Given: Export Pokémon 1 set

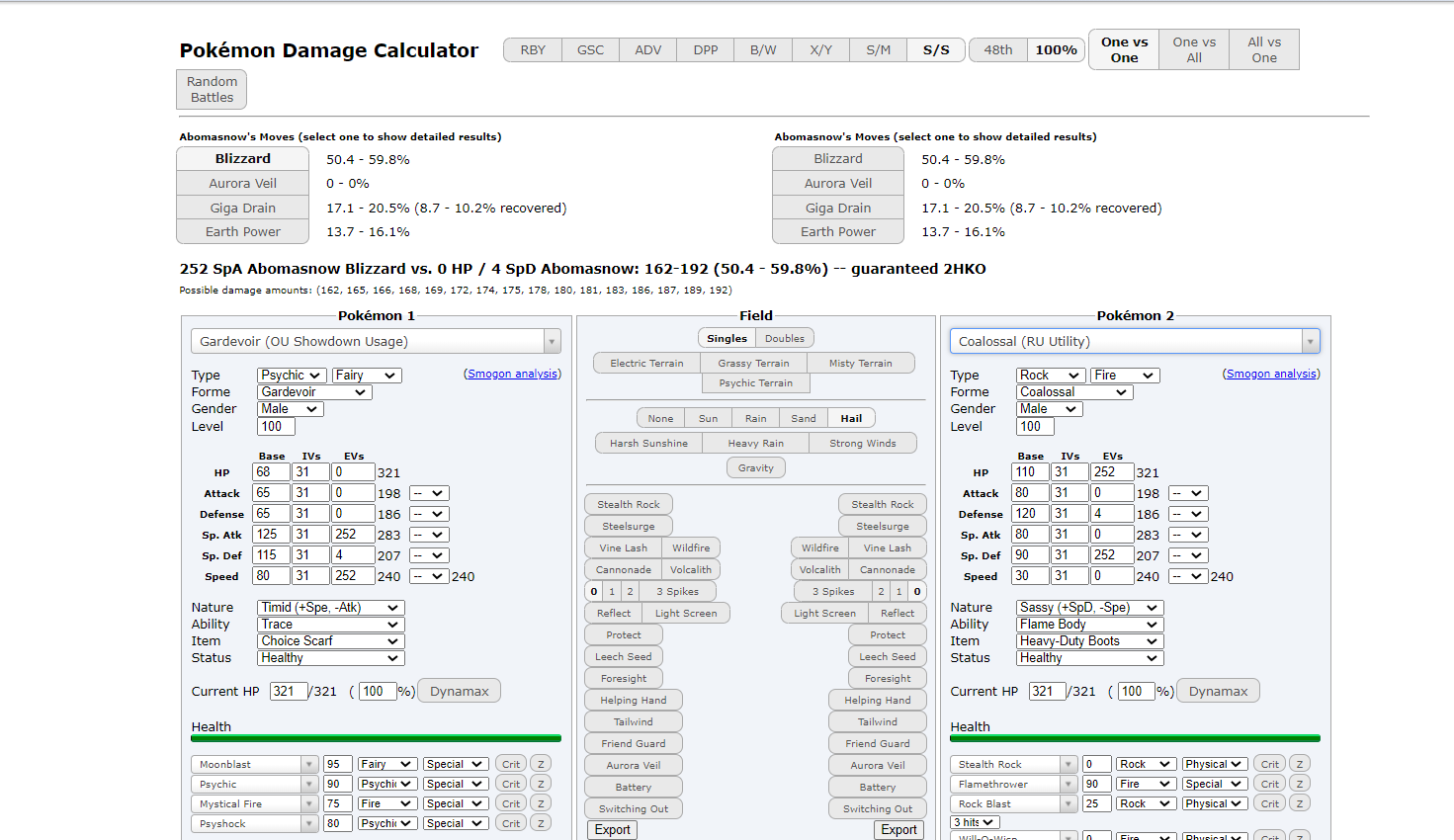Looking at the screenshot, I should [x=613, y=830].
